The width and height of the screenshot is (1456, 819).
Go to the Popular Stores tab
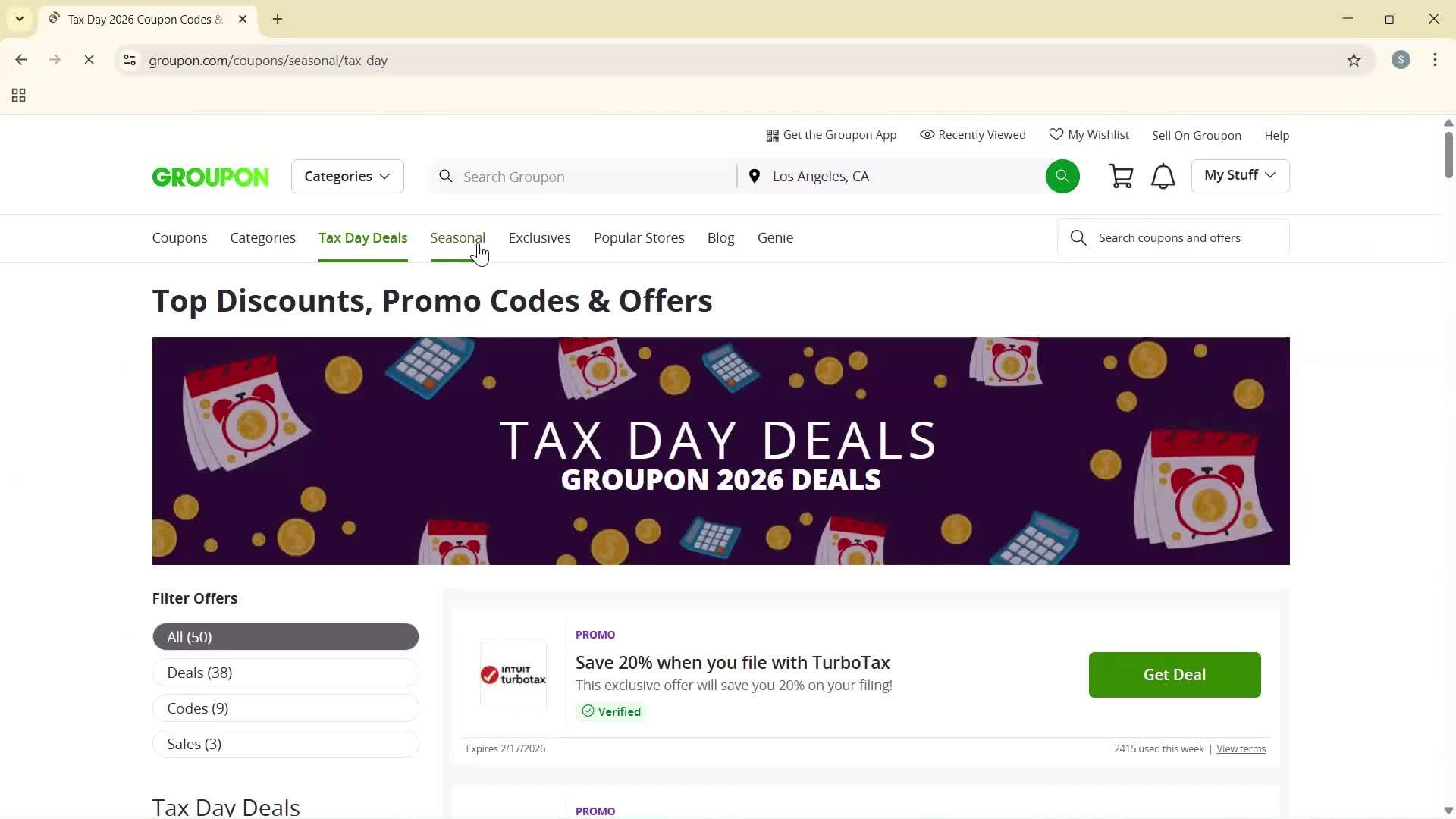[639, 238]
